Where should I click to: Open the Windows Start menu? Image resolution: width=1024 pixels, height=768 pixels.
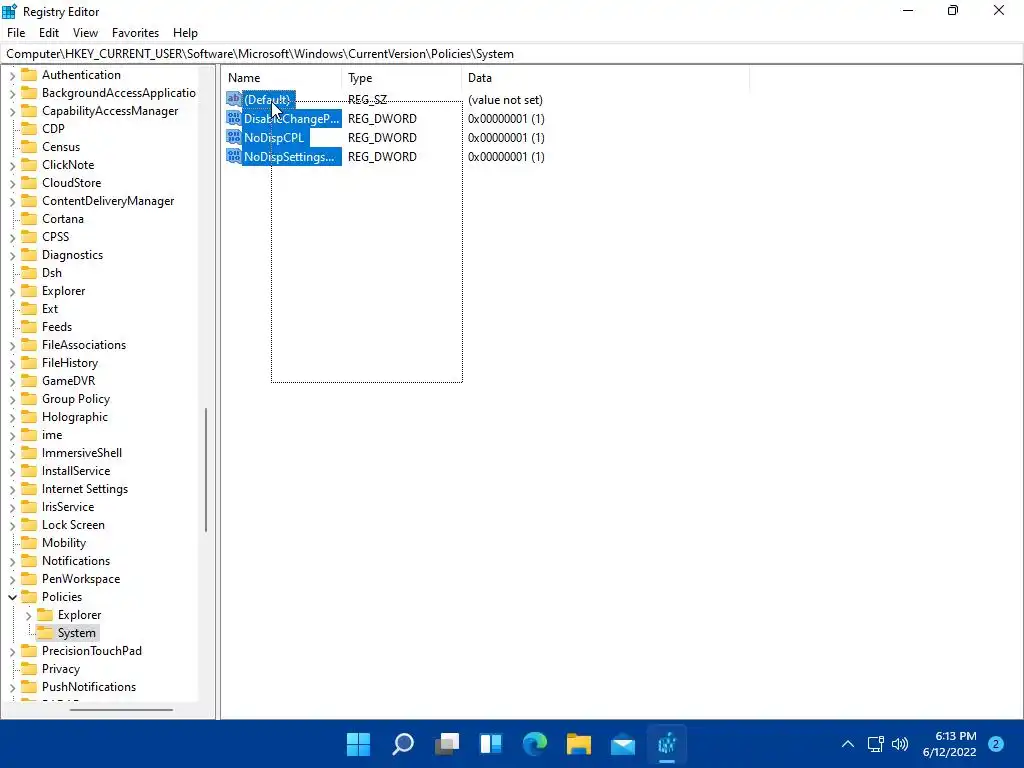358,744
